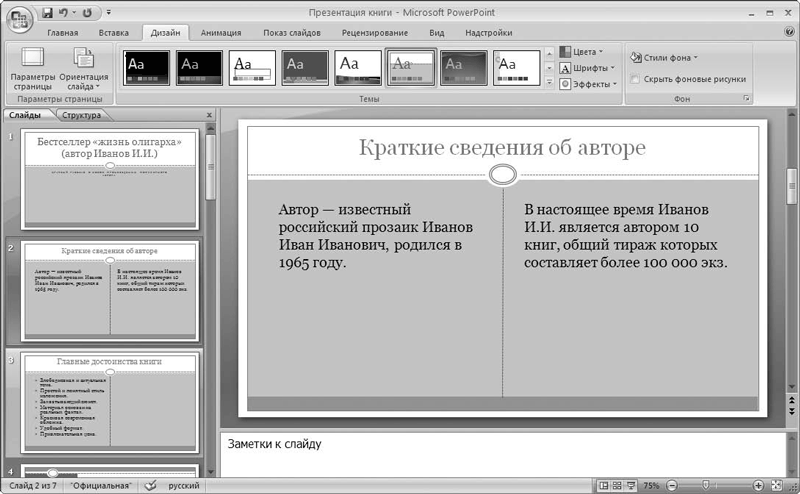
Task: Enable Скрыть фоновые рисунки checkbox
Action: click(635, 79)
